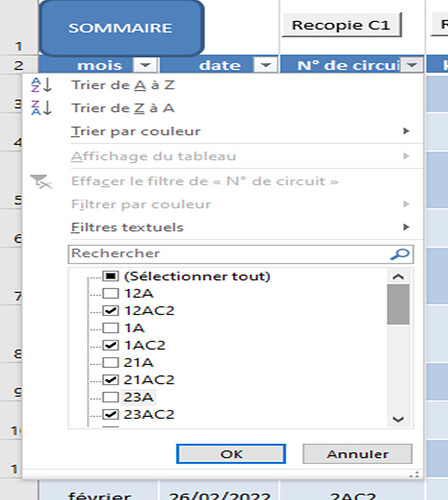
Task: Open the mois column filter dropdown
Action: point(145,65)
